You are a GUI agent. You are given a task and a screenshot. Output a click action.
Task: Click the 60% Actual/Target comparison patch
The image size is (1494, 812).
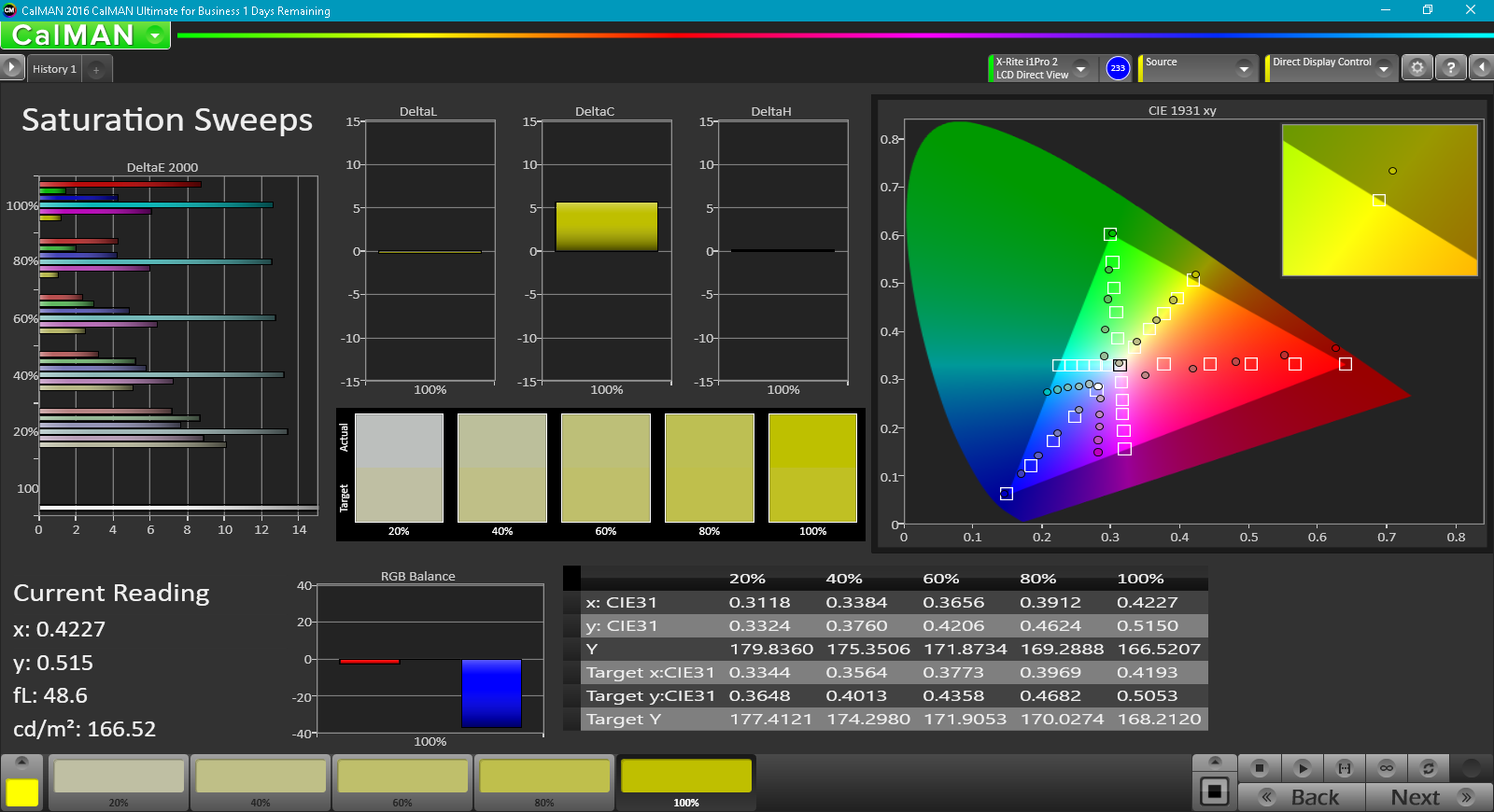[606, 468]
